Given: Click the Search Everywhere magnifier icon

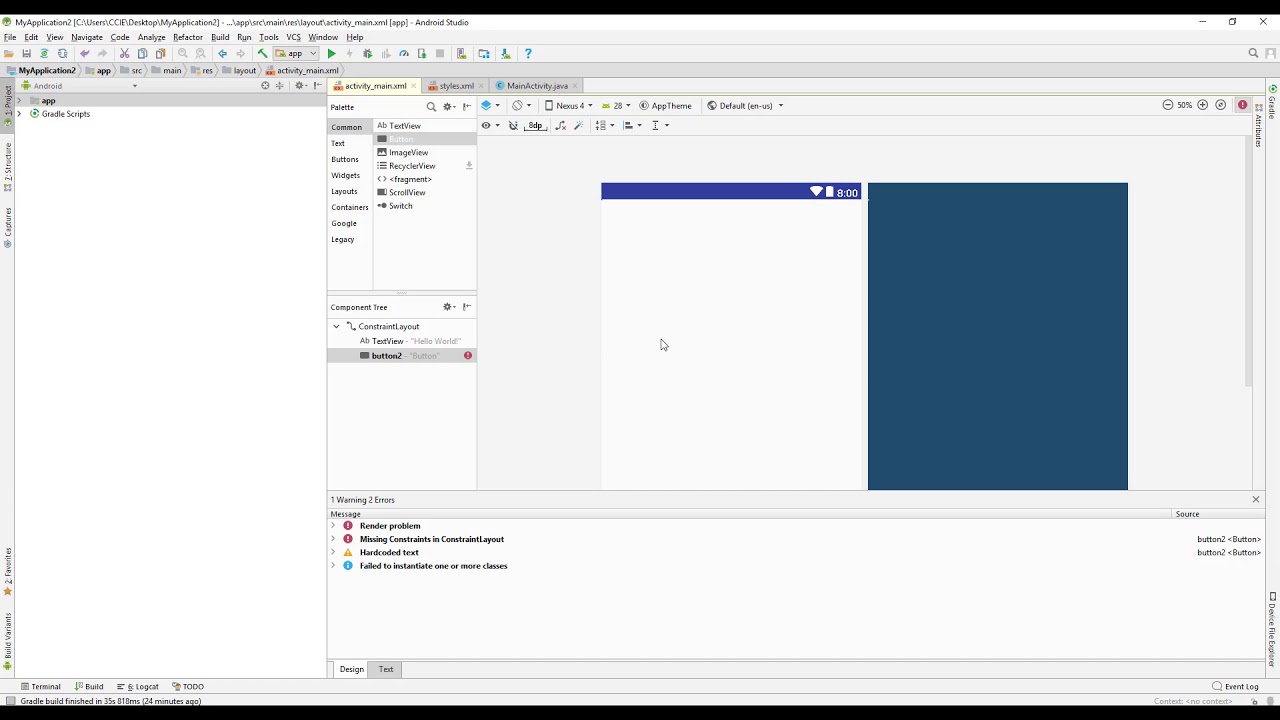Looking at the screenshot, I should [1253, 54].
